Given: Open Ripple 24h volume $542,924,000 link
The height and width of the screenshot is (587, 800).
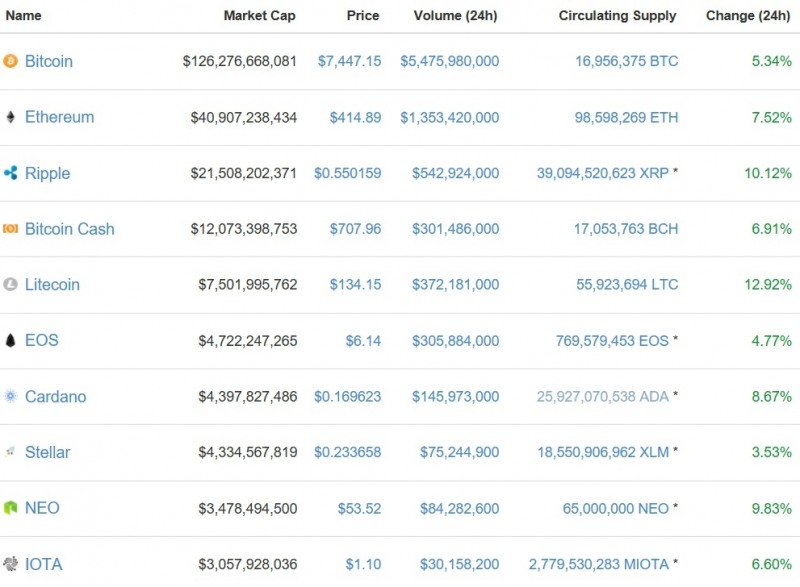Looking at the screenshot, I should point(455,173).
